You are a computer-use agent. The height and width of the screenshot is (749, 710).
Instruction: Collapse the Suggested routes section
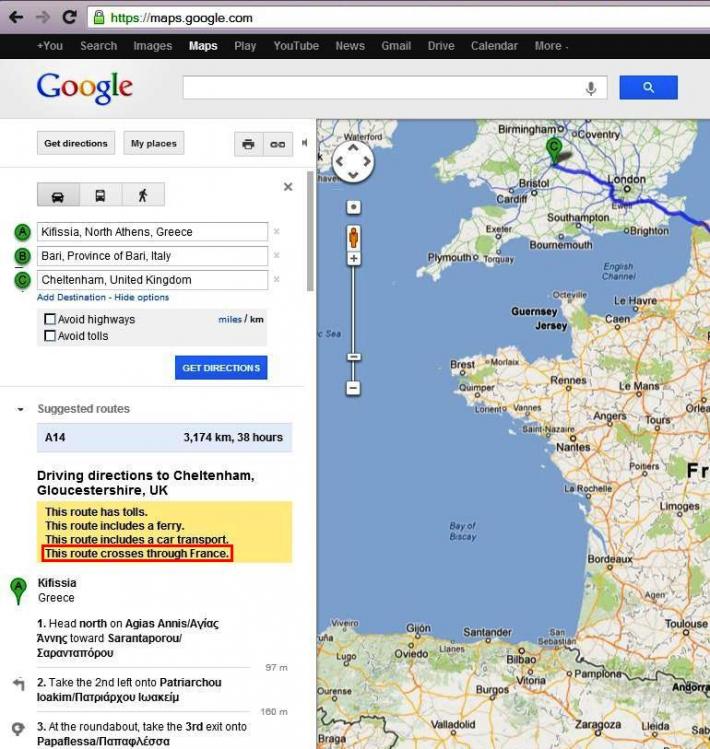pyautogui.click(x=20, y=409)
